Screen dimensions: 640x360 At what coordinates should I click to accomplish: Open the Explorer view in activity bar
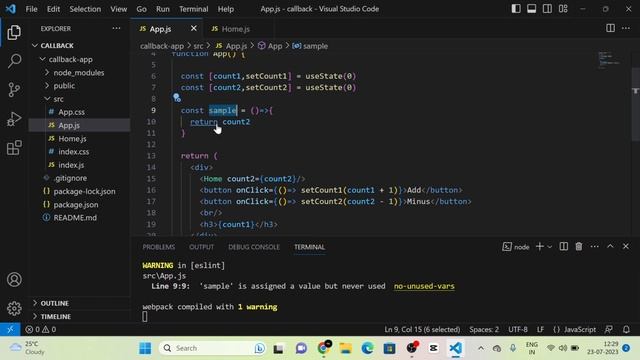(x=14, y=32)
